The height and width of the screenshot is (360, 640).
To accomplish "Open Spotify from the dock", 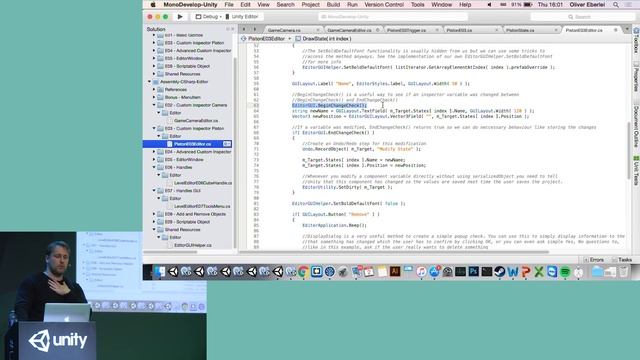I will pyautogui.click(x=565, y=272).
